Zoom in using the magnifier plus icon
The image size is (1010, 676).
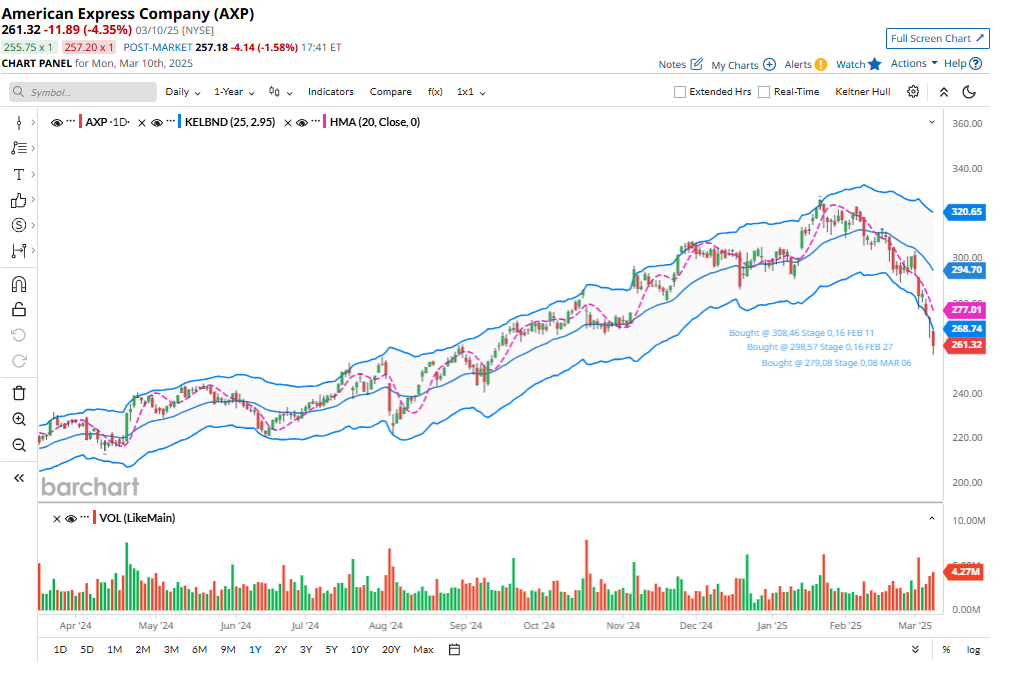pyautogui.click(x=19, y=419)
